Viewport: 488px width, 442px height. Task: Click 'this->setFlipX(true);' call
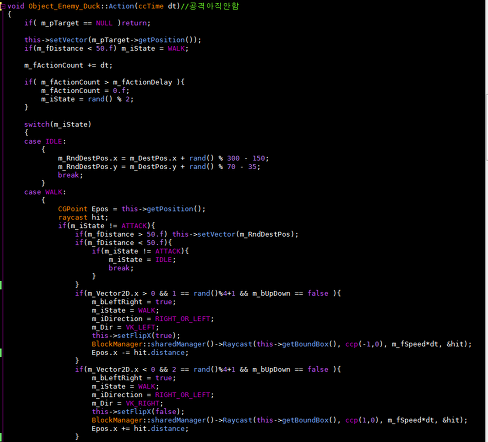click(x=136, y=336)
